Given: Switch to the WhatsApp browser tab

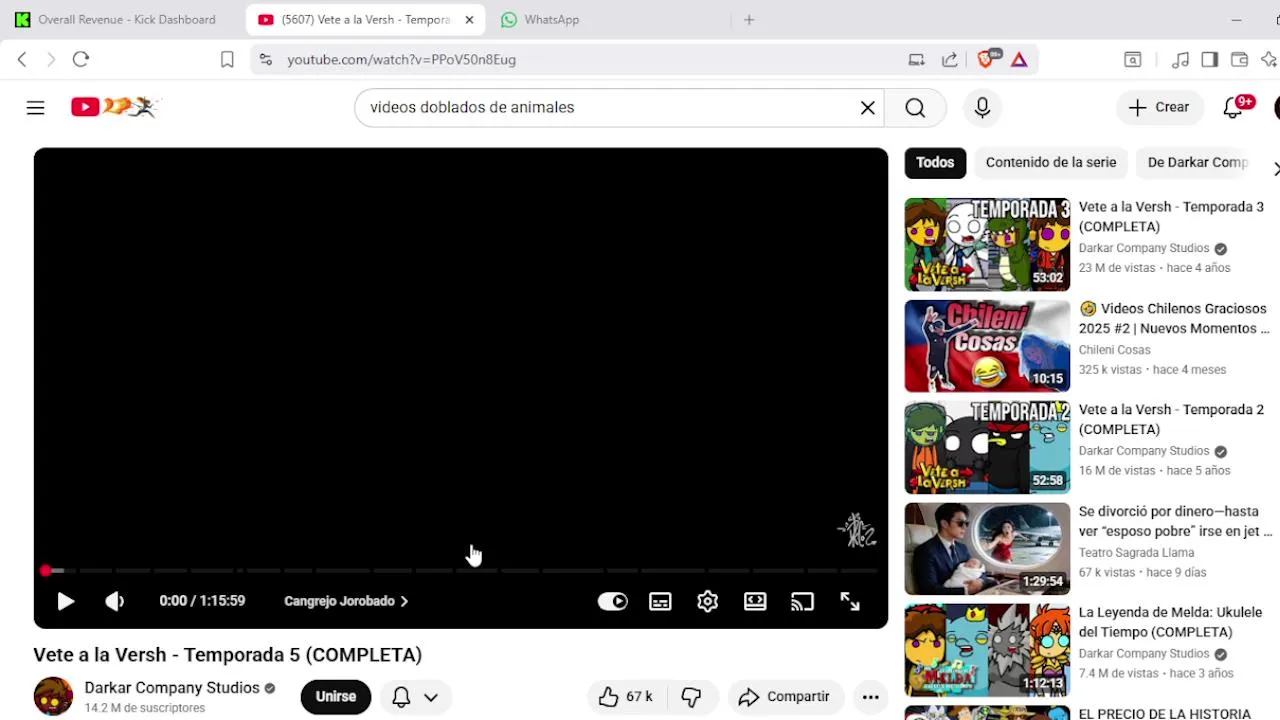Looking at the screenshot, I should [550, 19].
